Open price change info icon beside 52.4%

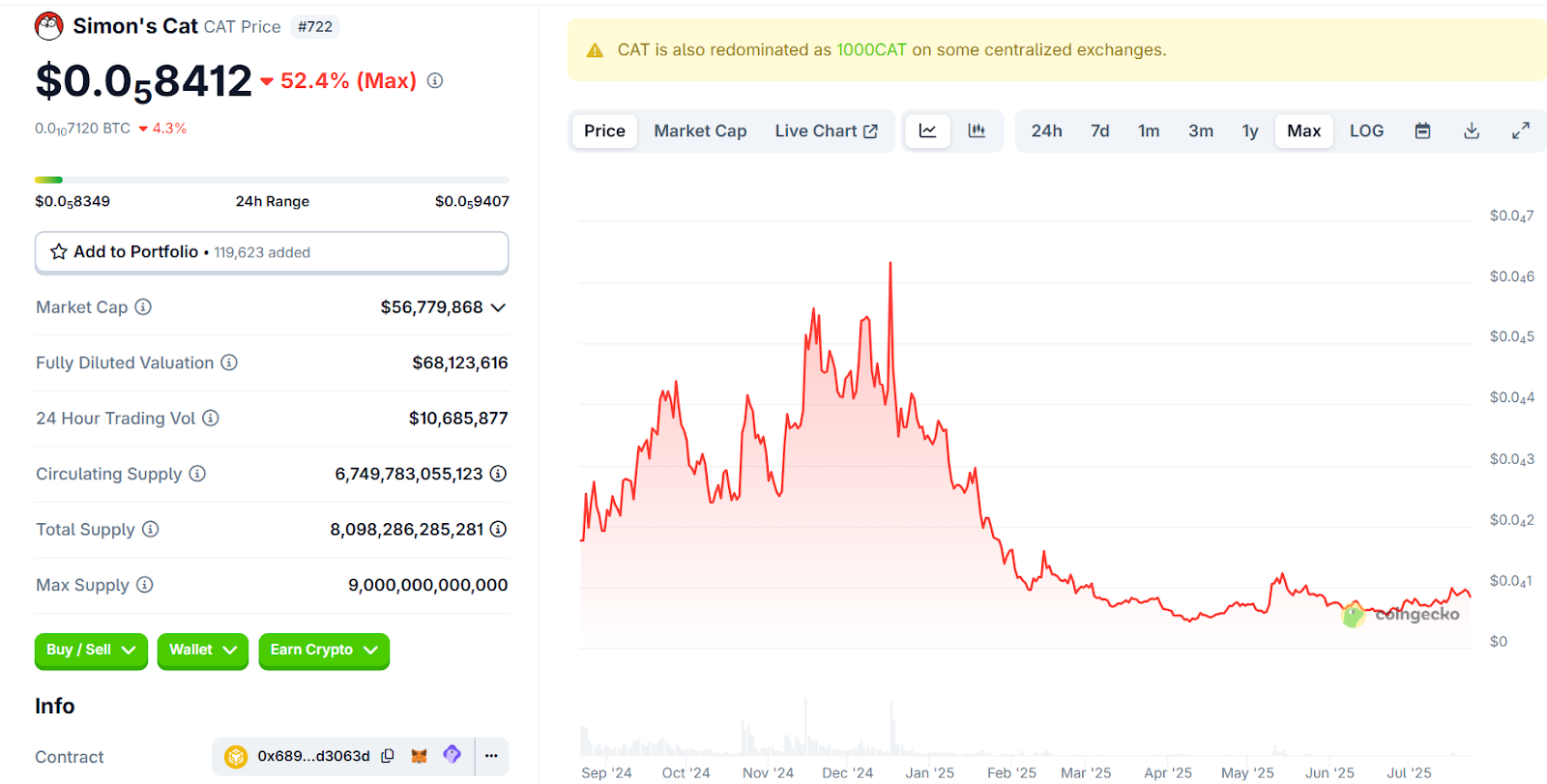[x=435, y=80]
